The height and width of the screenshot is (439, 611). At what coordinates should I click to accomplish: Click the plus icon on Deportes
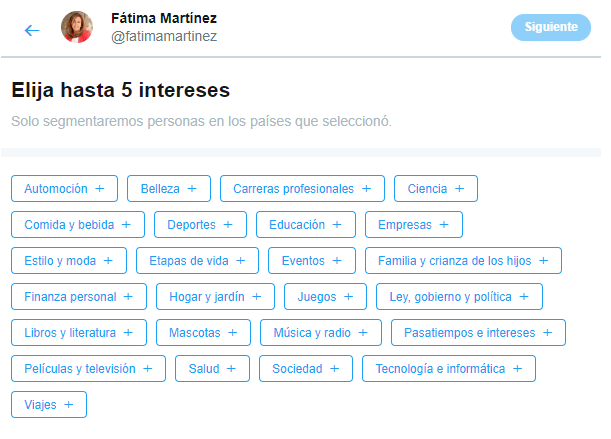point(227,224)
